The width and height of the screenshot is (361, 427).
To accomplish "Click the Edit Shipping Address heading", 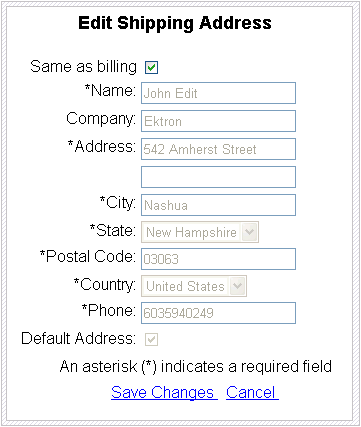I will coord(175,23).
